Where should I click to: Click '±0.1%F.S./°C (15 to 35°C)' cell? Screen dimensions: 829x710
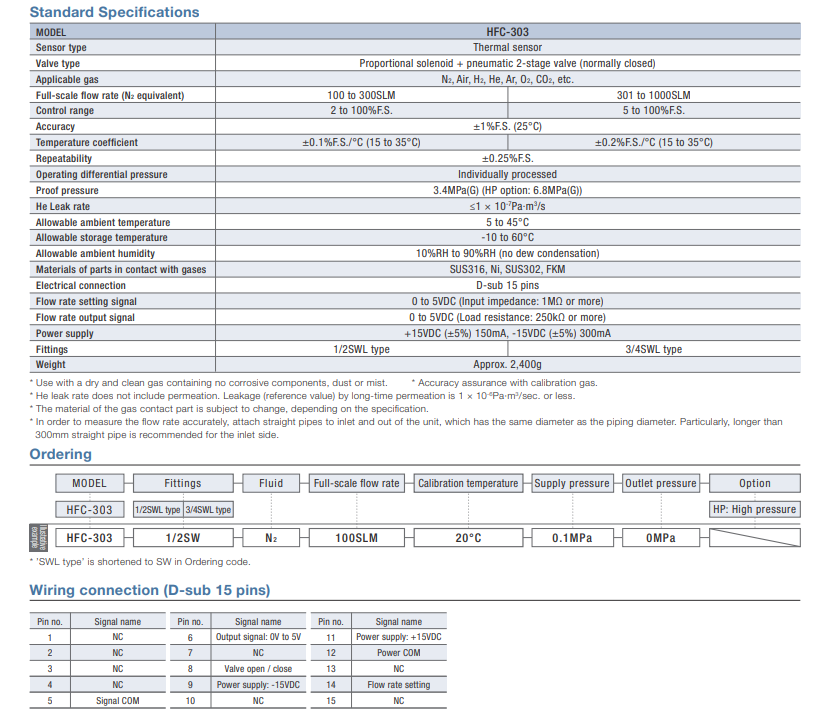click(362, 143)
